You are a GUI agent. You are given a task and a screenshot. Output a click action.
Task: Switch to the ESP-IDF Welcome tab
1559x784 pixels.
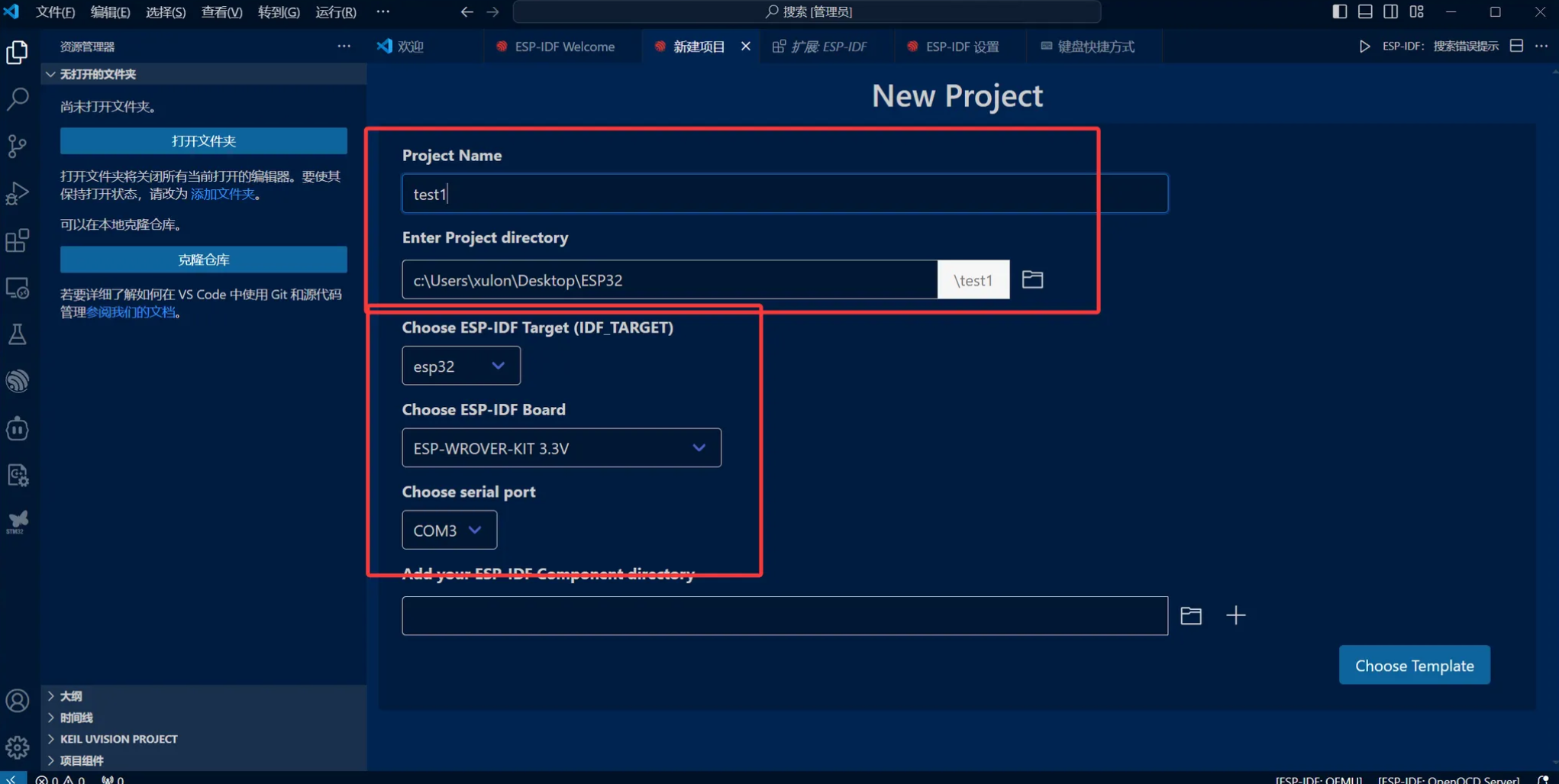(x=563, y=47)
